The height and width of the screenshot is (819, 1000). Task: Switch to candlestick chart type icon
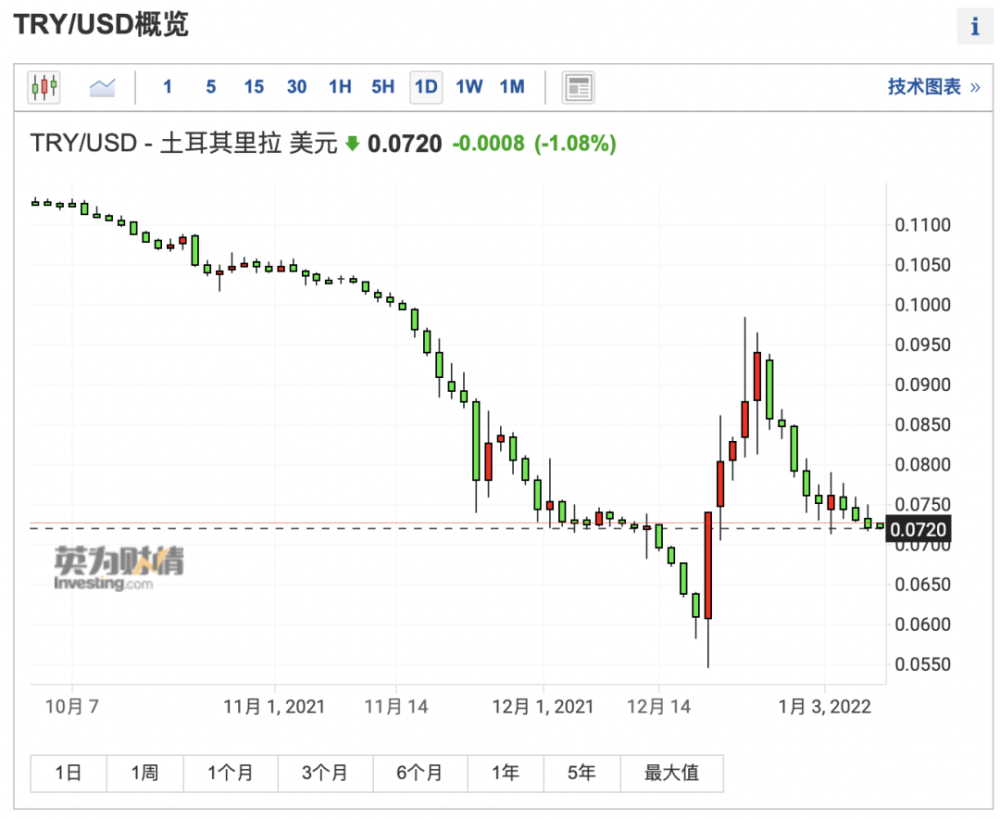click(44, 87)
